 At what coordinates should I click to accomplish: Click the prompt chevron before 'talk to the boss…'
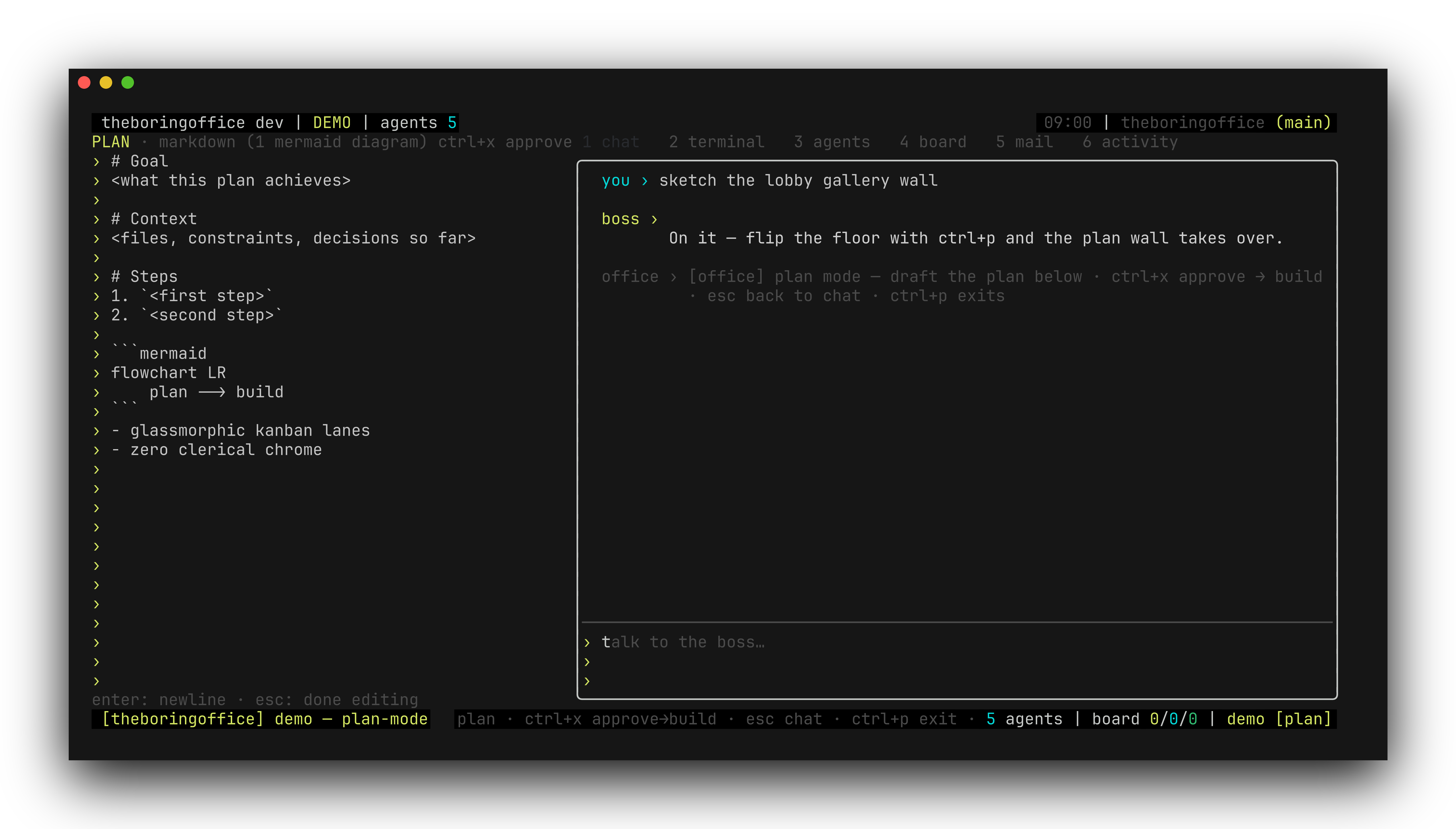point(587,642)
